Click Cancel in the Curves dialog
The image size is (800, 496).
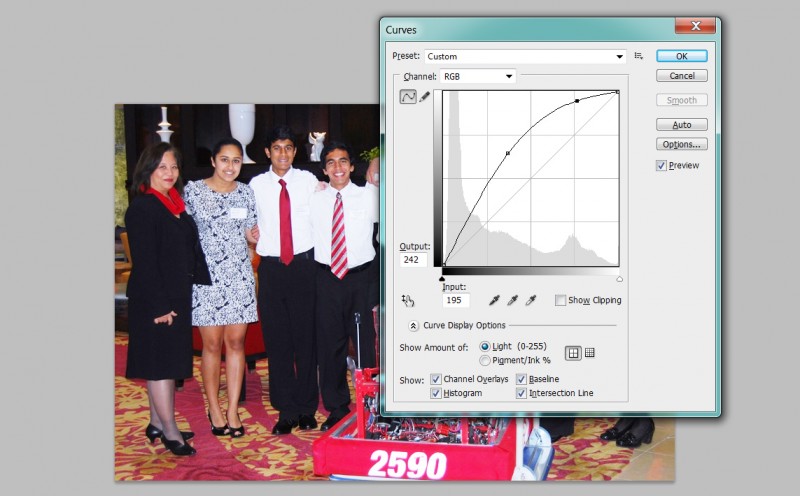coord(682,76)
